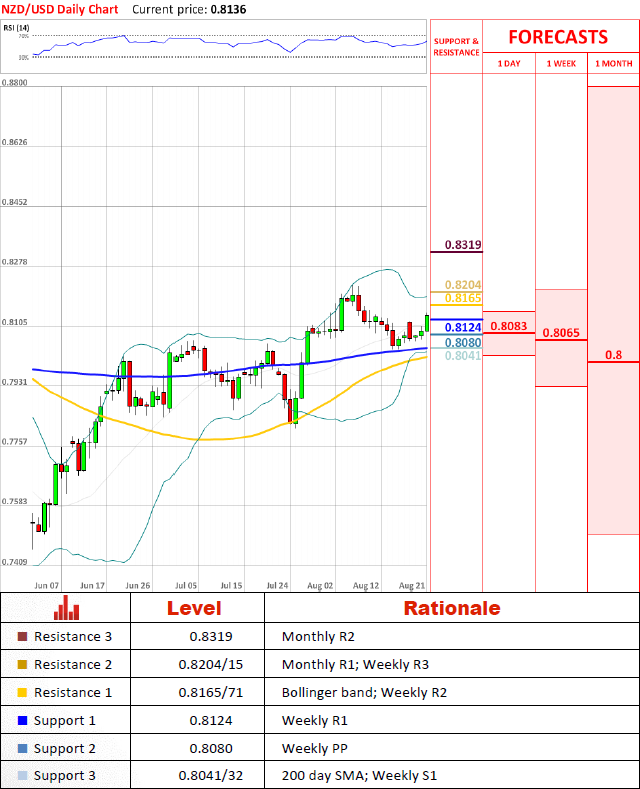Click the FORECASTS heading
Image resolution: width=640 pixels, height=789 pixels.
tap(557, 37)
